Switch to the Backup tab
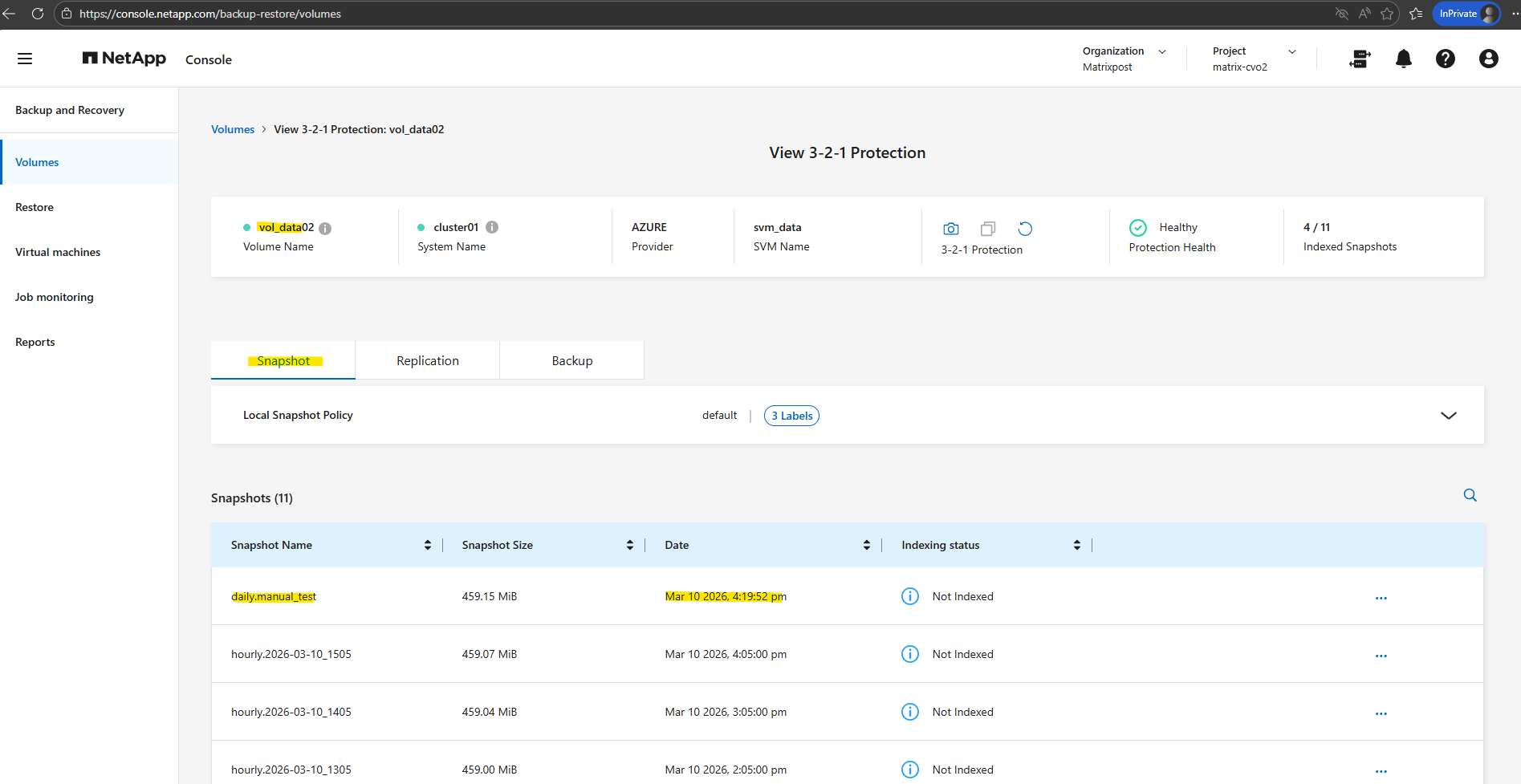Image resolution: width=1521 pixels, height=784 pixels. click(571, 361)
